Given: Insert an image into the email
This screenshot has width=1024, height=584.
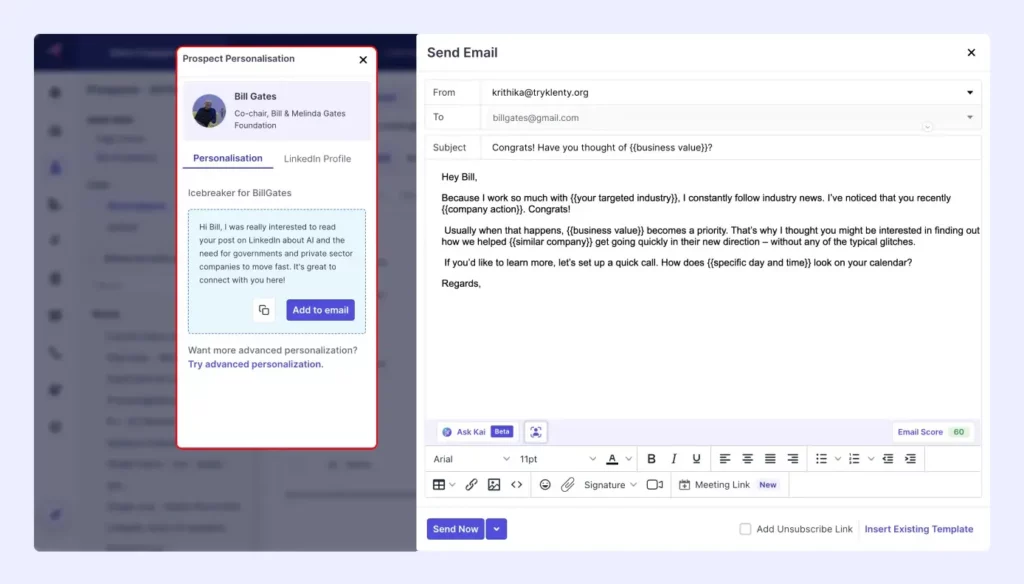Looking at the screenshot, I should coord(494,485).
